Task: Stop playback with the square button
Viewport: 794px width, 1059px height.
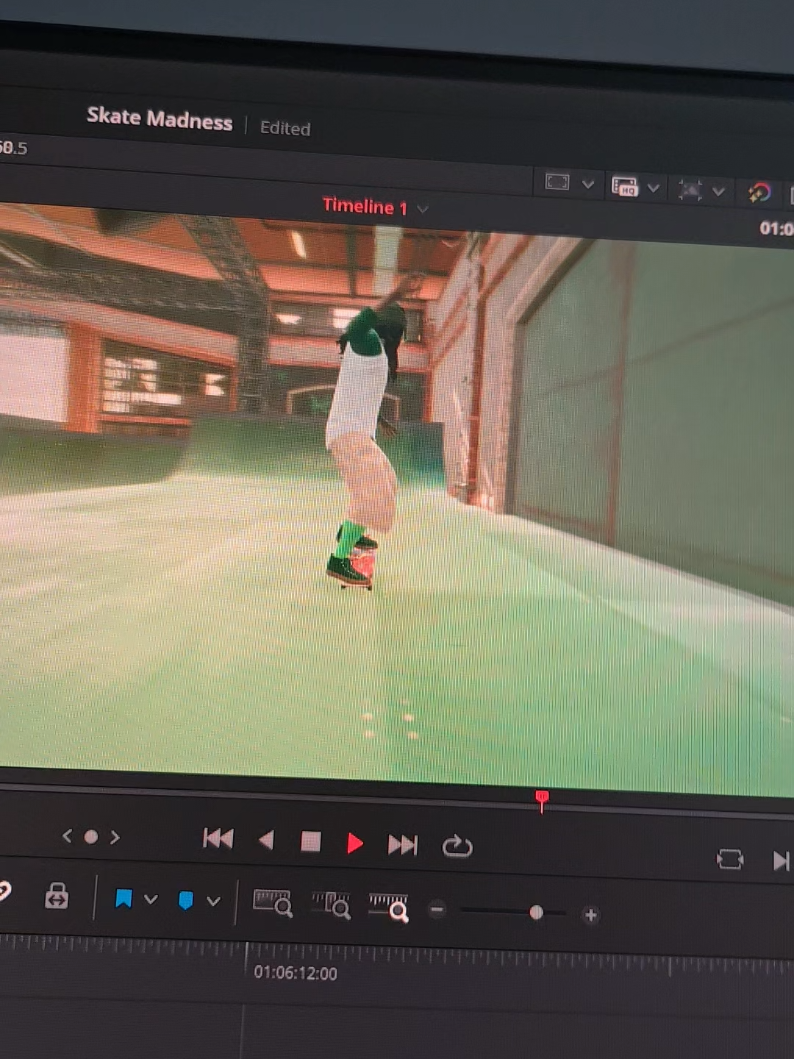Action: tap(311, 842)
